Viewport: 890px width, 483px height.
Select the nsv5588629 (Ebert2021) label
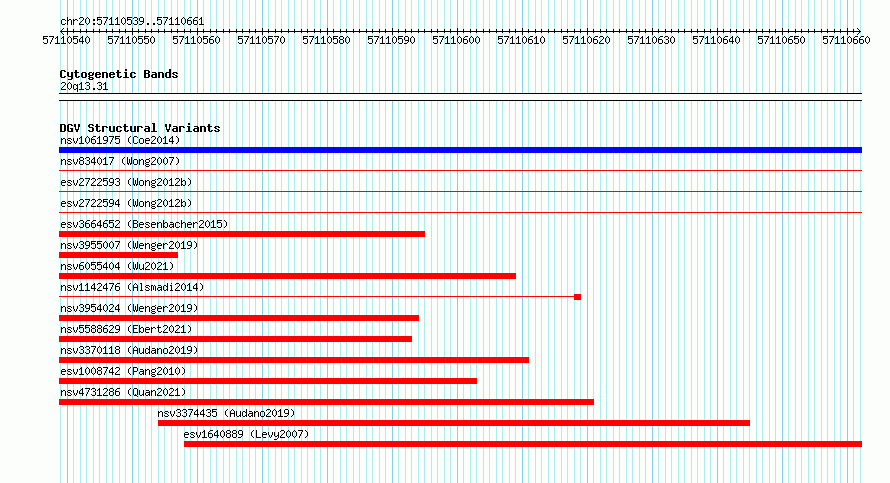[x=126, y=329]
